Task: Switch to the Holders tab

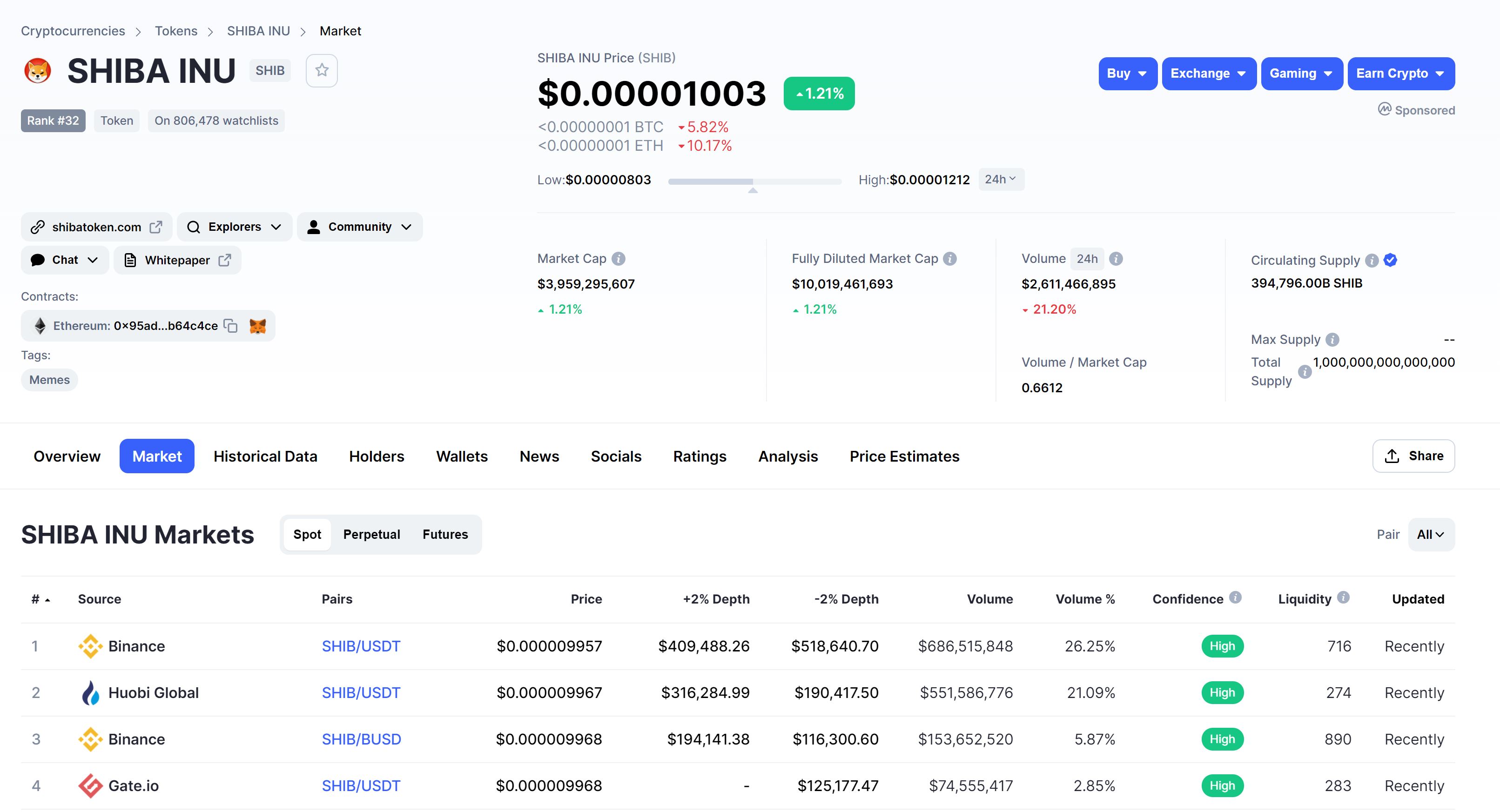Action: [376, 456]
